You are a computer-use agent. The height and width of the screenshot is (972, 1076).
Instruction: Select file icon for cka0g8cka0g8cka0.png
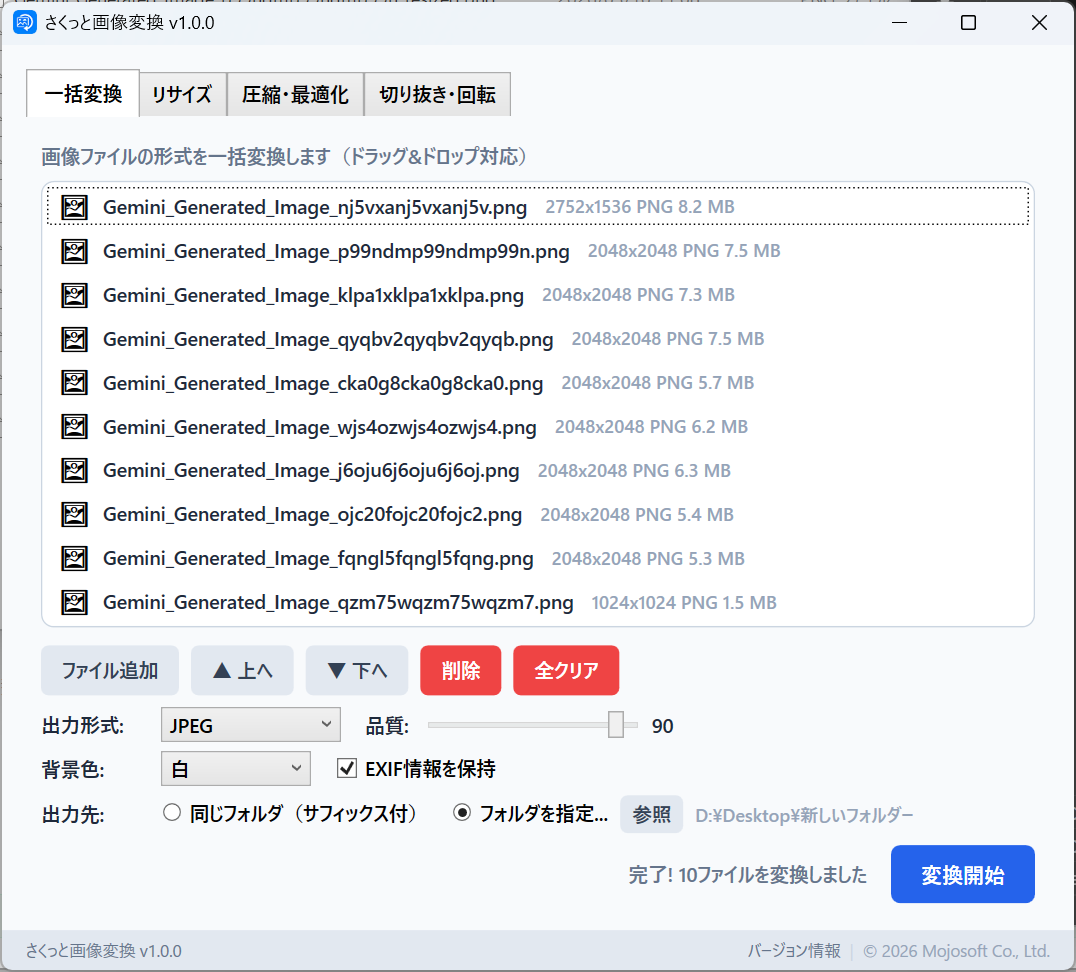tap(74, 383)
